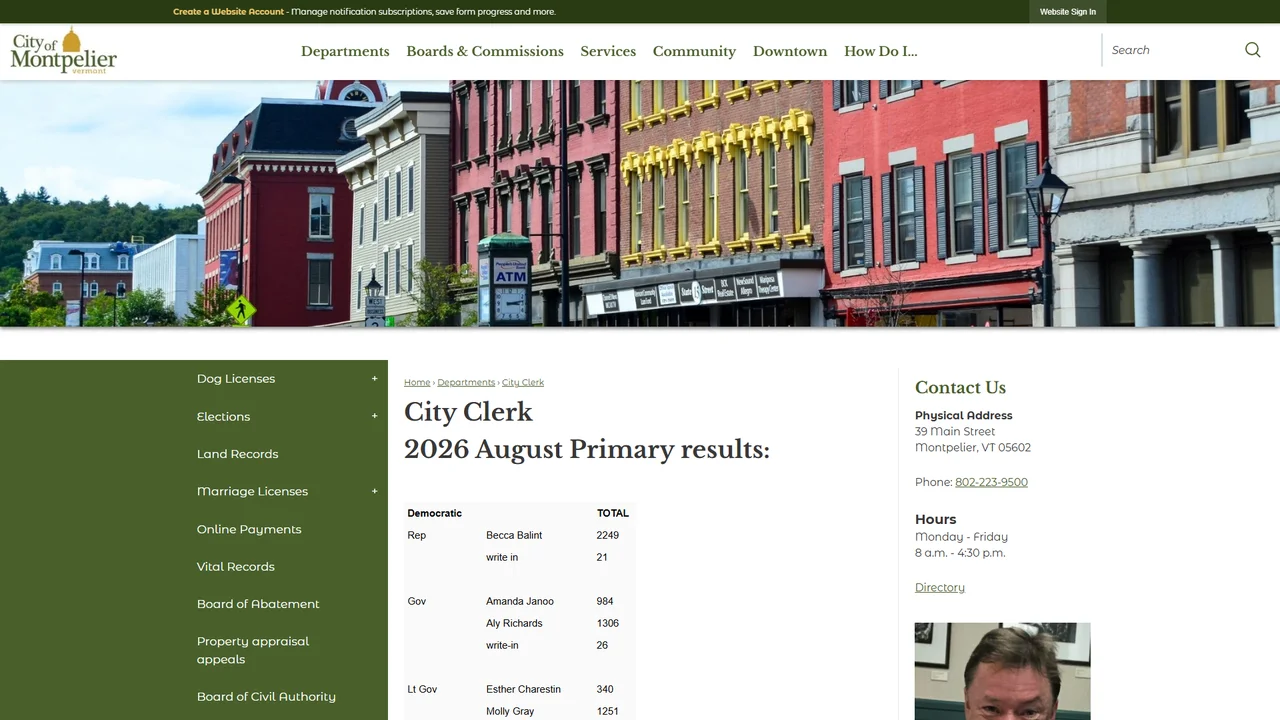Open the City Clerk breadcrumb link

click(523, 382)
